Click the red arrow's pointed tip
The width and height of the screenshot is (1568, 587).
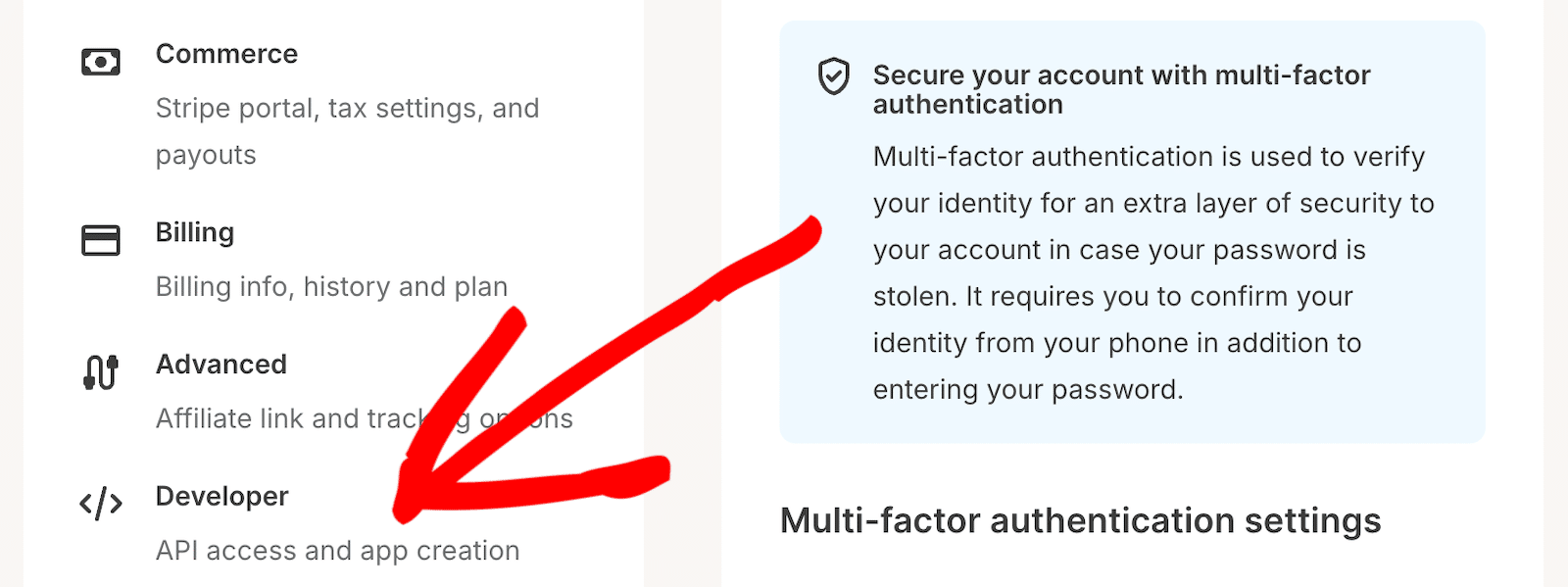404,510
